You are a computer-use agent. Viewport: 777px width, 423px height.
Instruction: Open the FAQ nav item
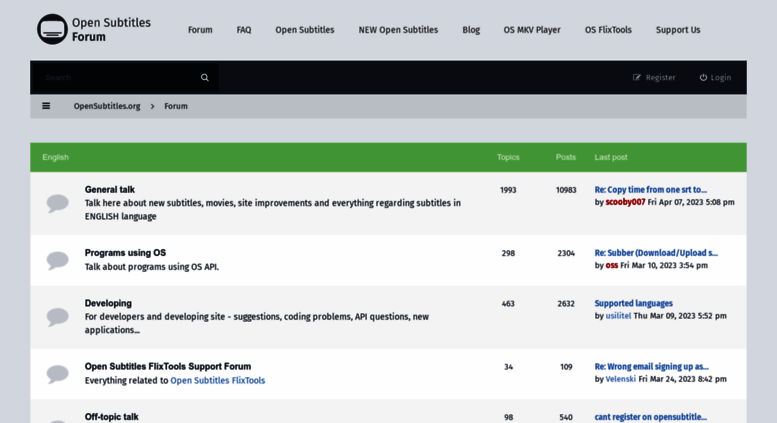point(244,30)
